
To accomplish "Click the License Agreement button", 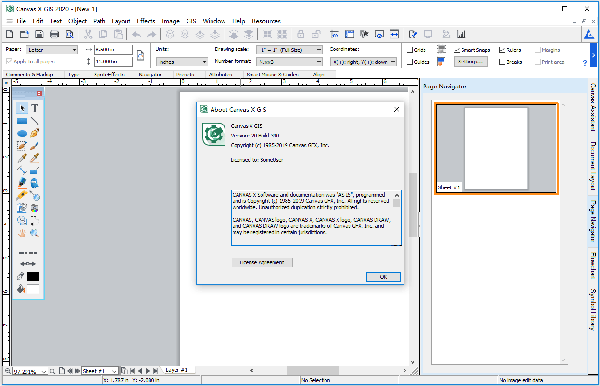I will point(262,262).
